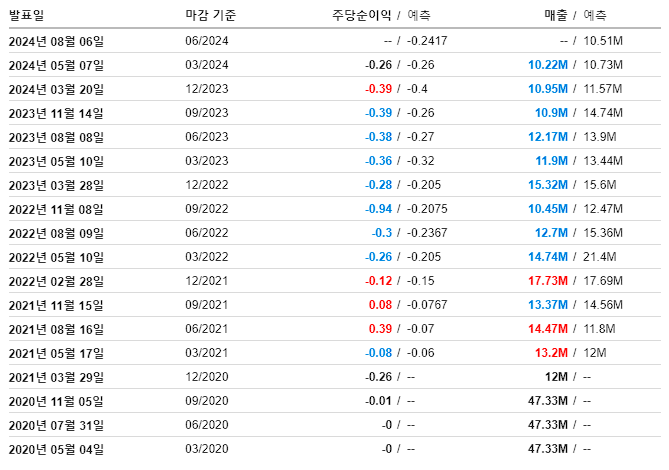Image resolution: width=669 pixels, height=470 pixels.
Task: Click EPS value -0.3 in blue
Action: (381, 233)
